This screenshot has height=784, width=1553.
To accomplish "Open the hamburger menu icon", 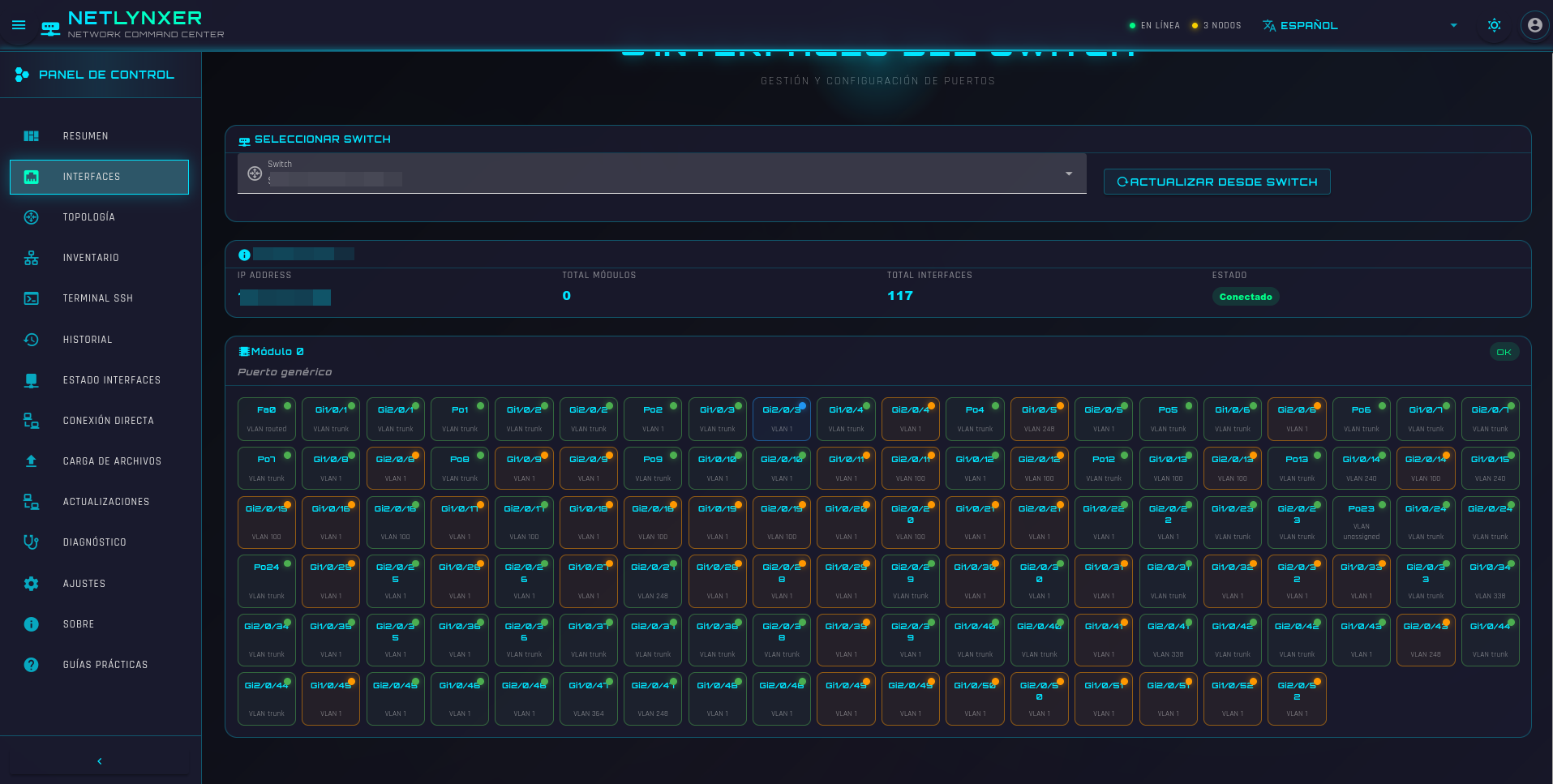I will point(19,25).
